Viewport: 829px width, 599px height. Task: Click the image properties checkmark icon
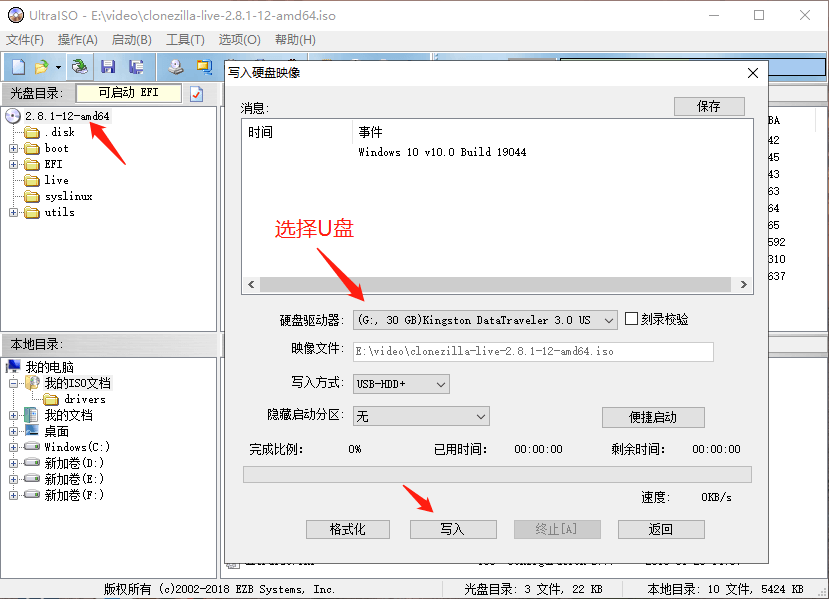coord(197,94)
